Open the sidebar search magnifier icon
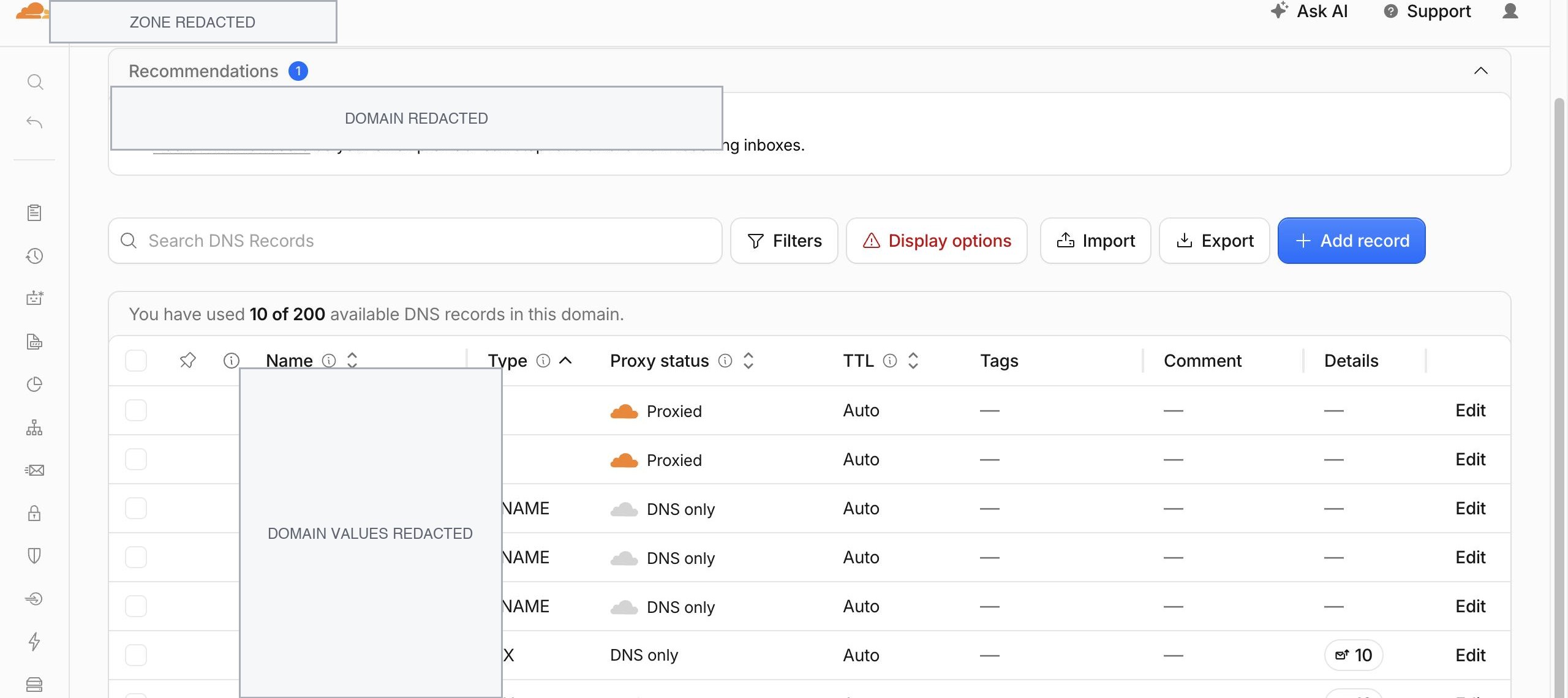Image resolution: width=1568 pixels, height=698 pixels. click(x=35, y=82)
